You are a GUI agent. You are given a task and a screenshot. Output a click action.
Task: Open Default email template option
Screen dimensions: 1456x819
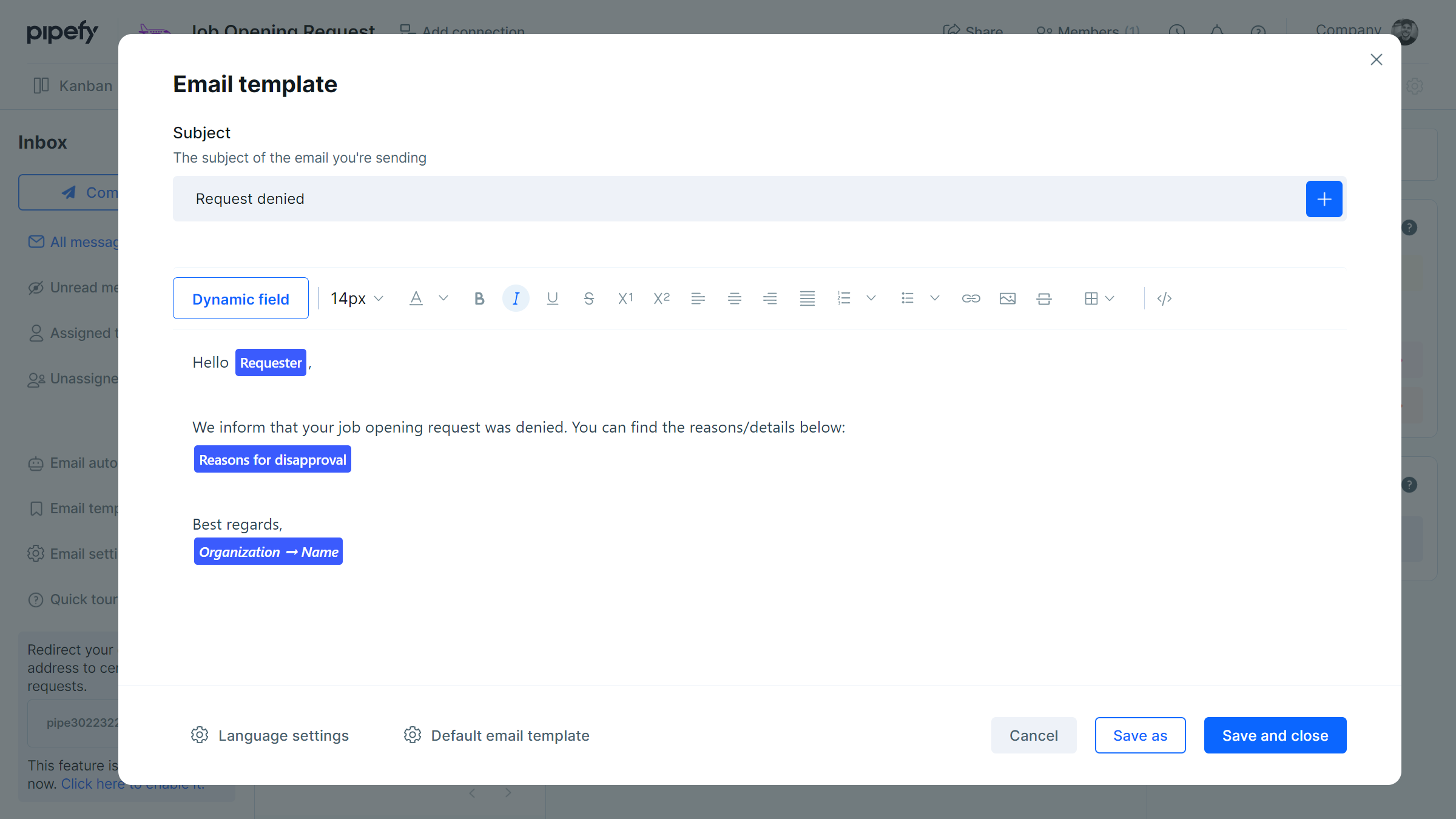click(496, 735)
